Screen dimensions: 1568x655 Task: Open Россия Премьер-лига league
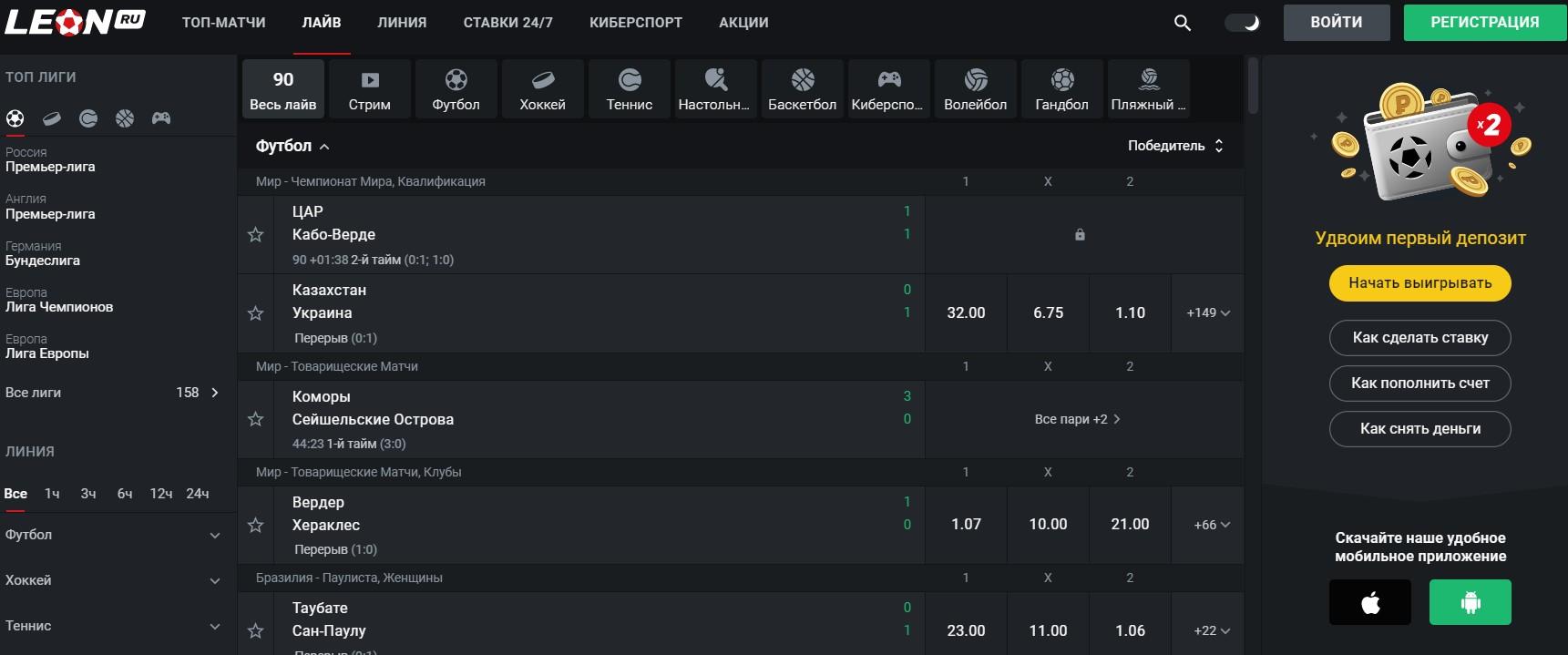click(x=50, y=159)
